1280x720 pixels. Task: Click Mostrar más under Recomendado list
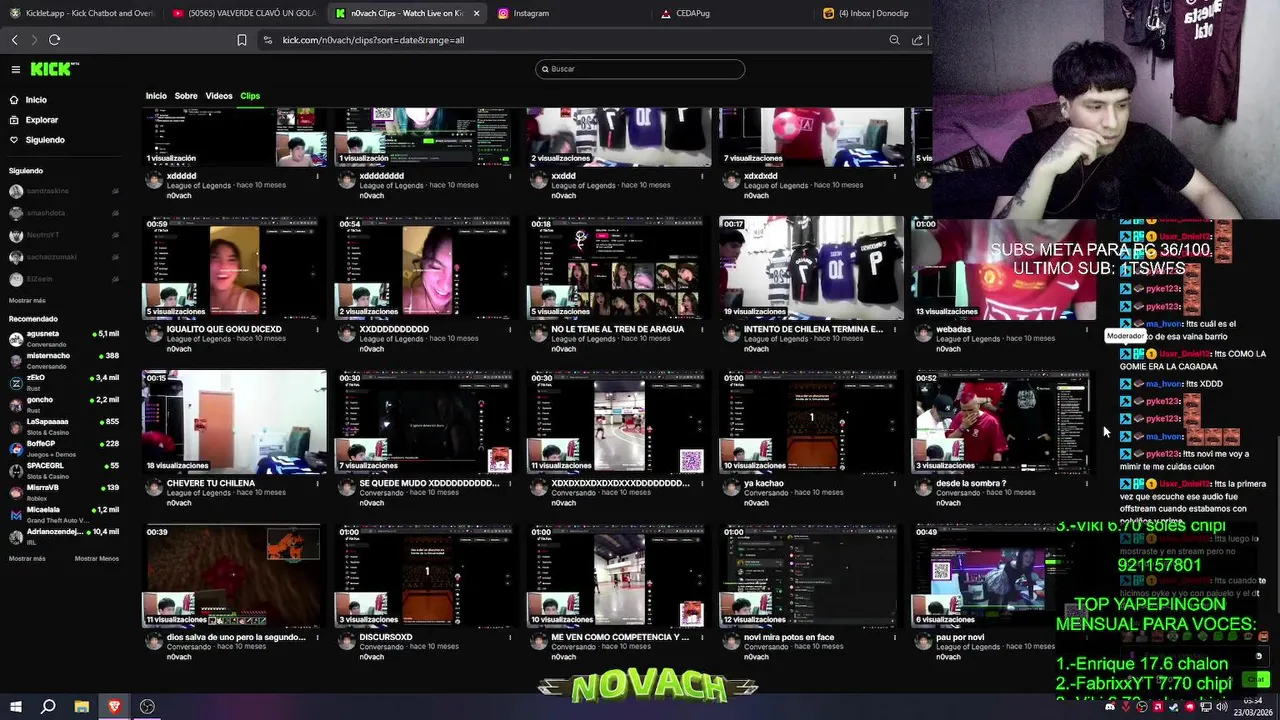tap(27, 559)
